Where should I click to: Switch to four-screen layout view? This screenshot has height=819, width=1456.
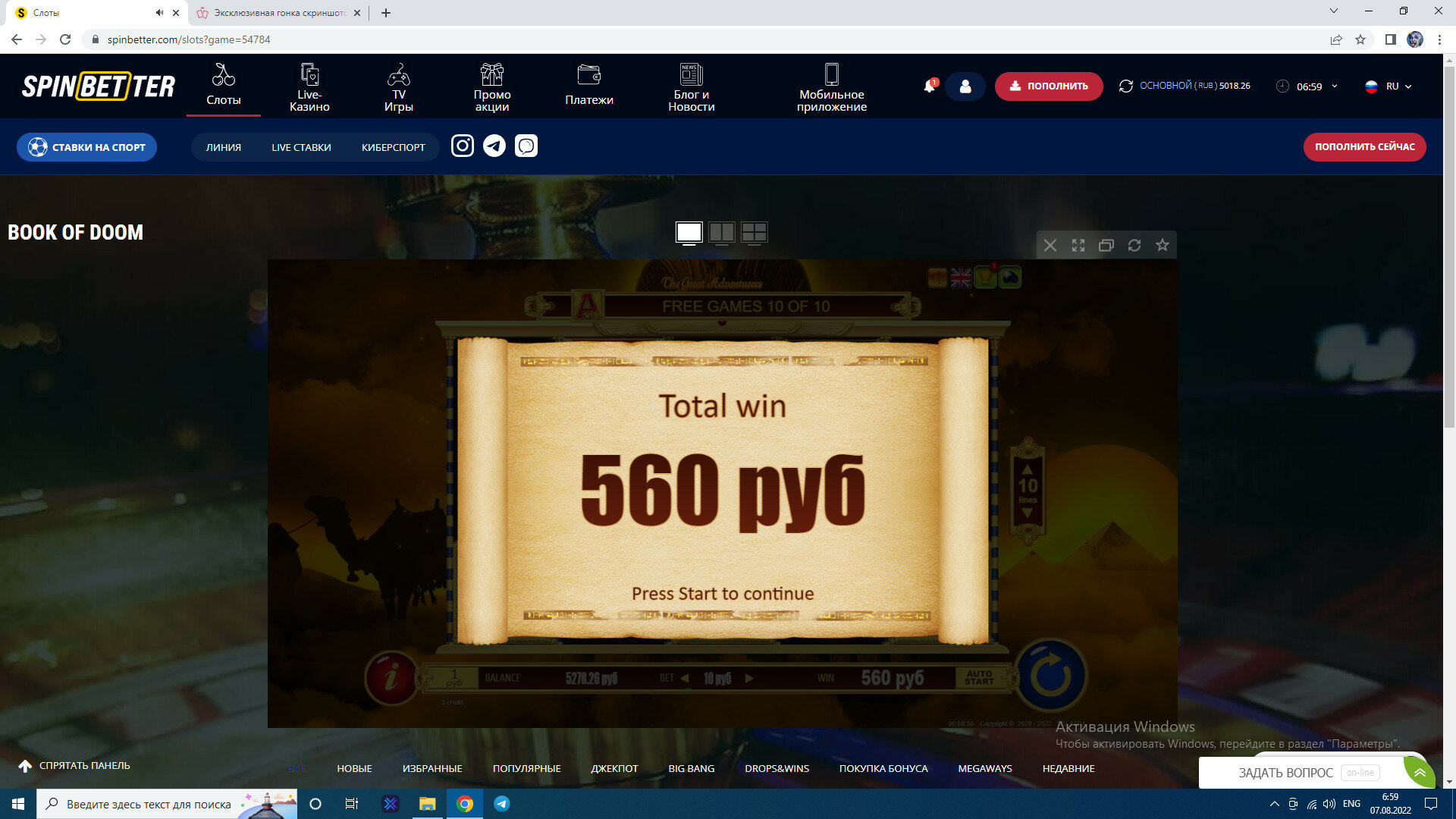754,232
